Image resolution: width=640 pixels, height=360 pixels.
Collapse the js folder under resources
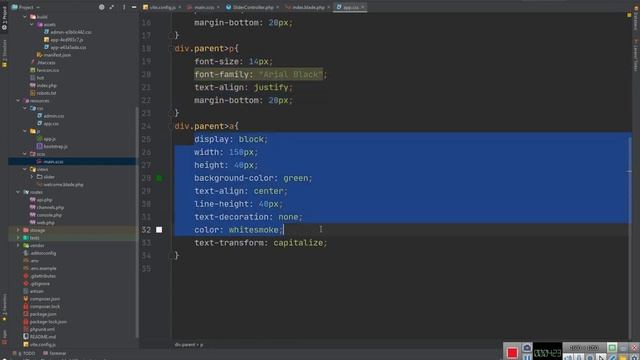(x=25, y=131)
